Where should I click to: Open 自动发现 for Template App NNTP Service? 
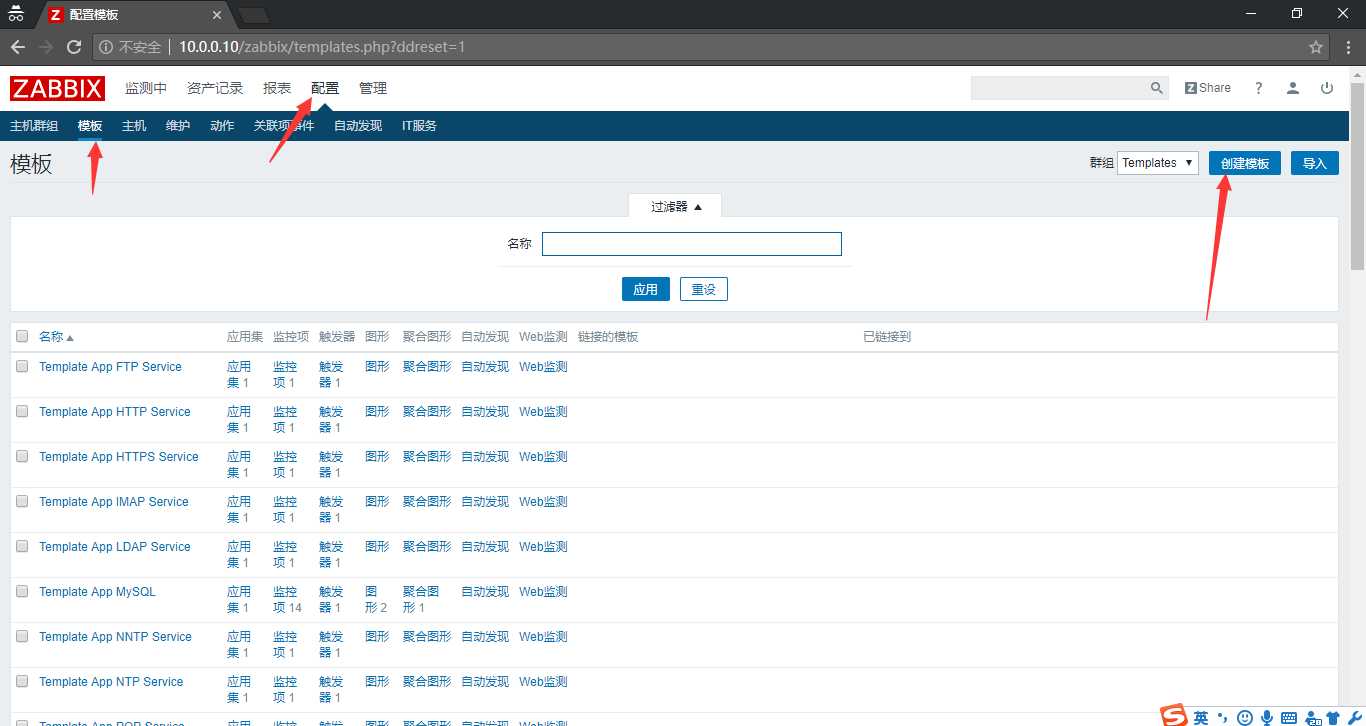point(485,637)
